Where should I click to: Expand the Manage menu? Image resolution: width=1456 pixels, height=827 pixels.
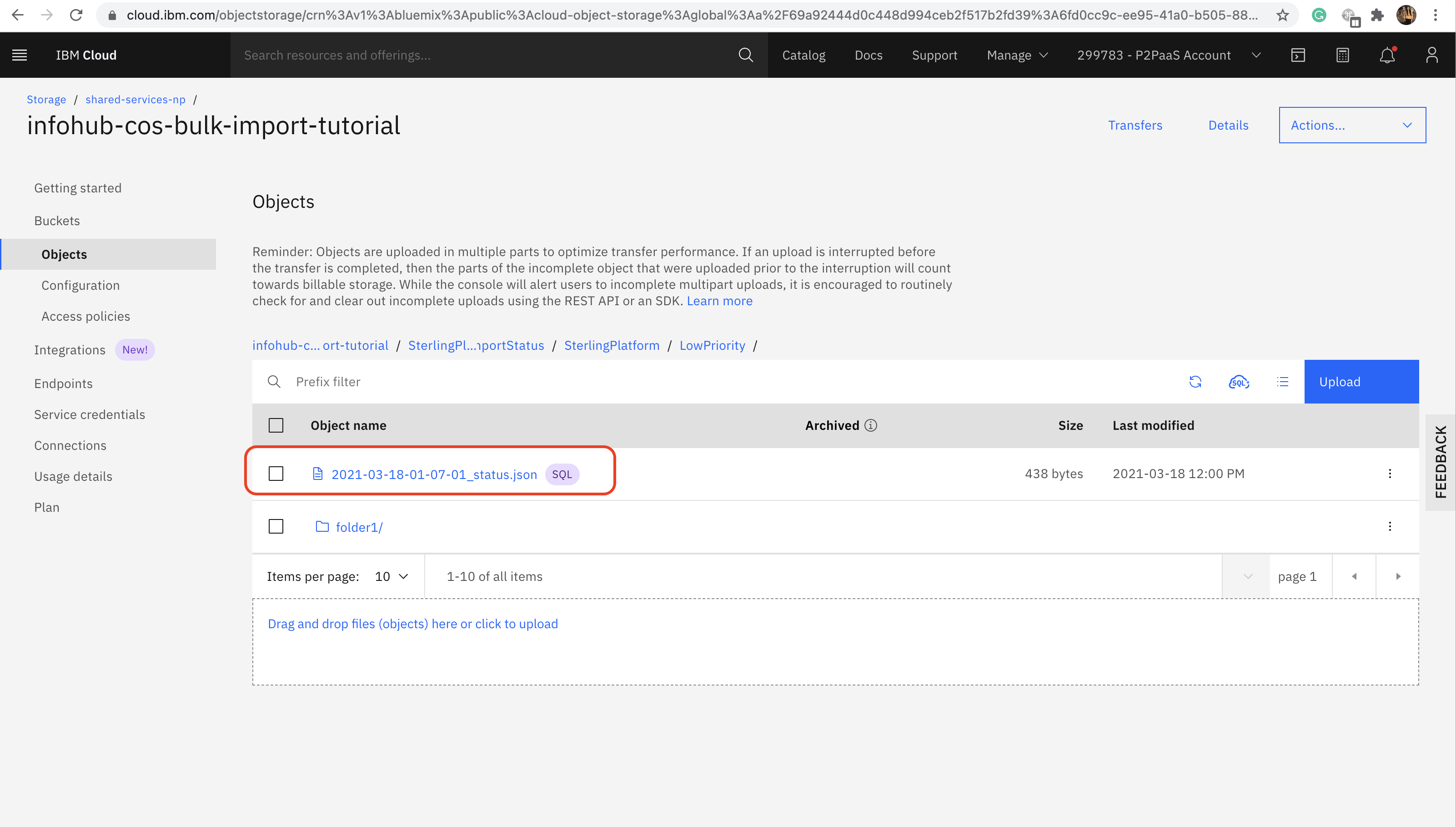pyautogui.click(x=1017, y=55)
